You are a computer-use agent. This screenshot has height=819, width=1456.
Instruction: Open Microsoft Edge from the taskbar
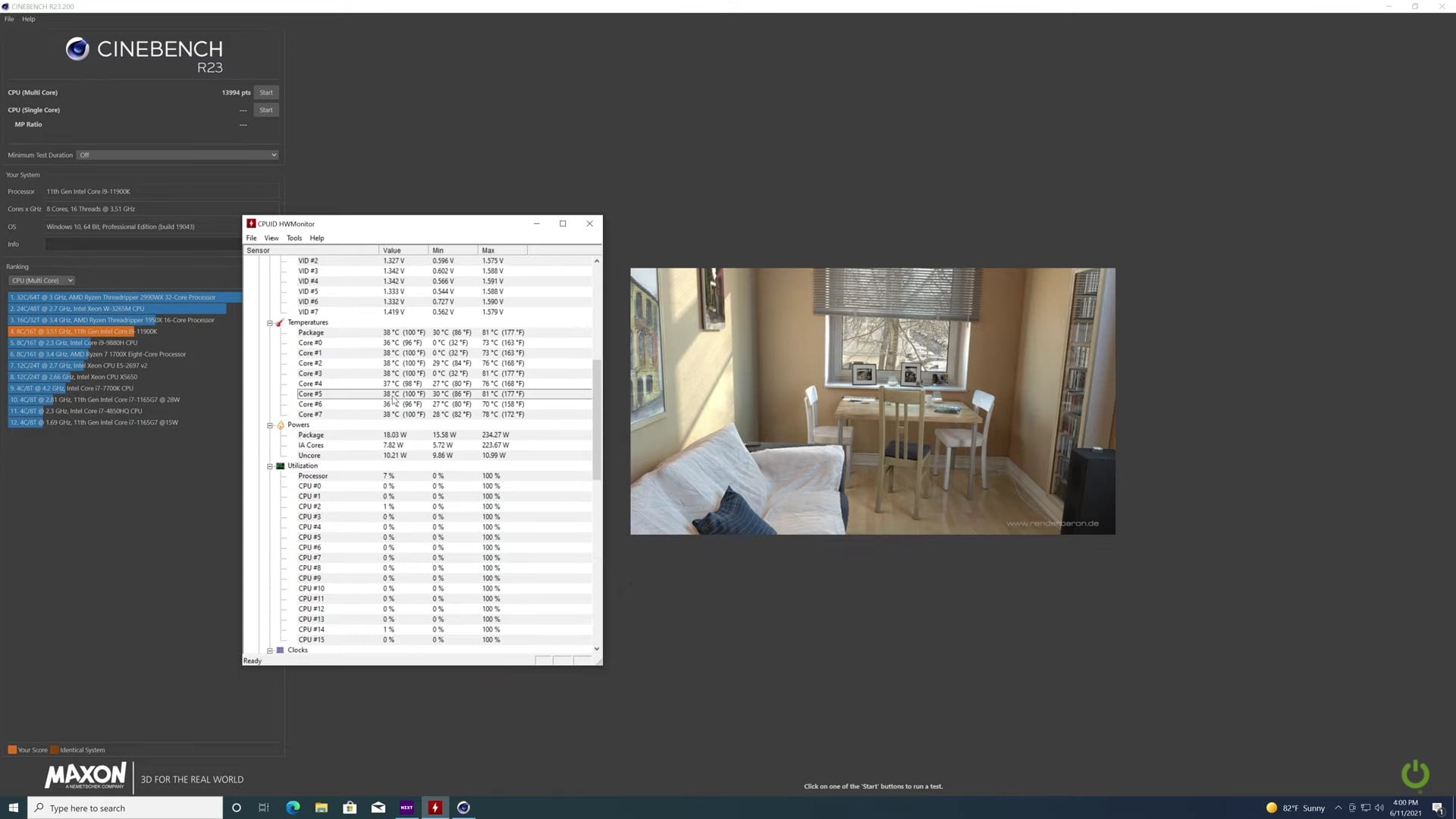pyautogui.click(x=293, y=808)
